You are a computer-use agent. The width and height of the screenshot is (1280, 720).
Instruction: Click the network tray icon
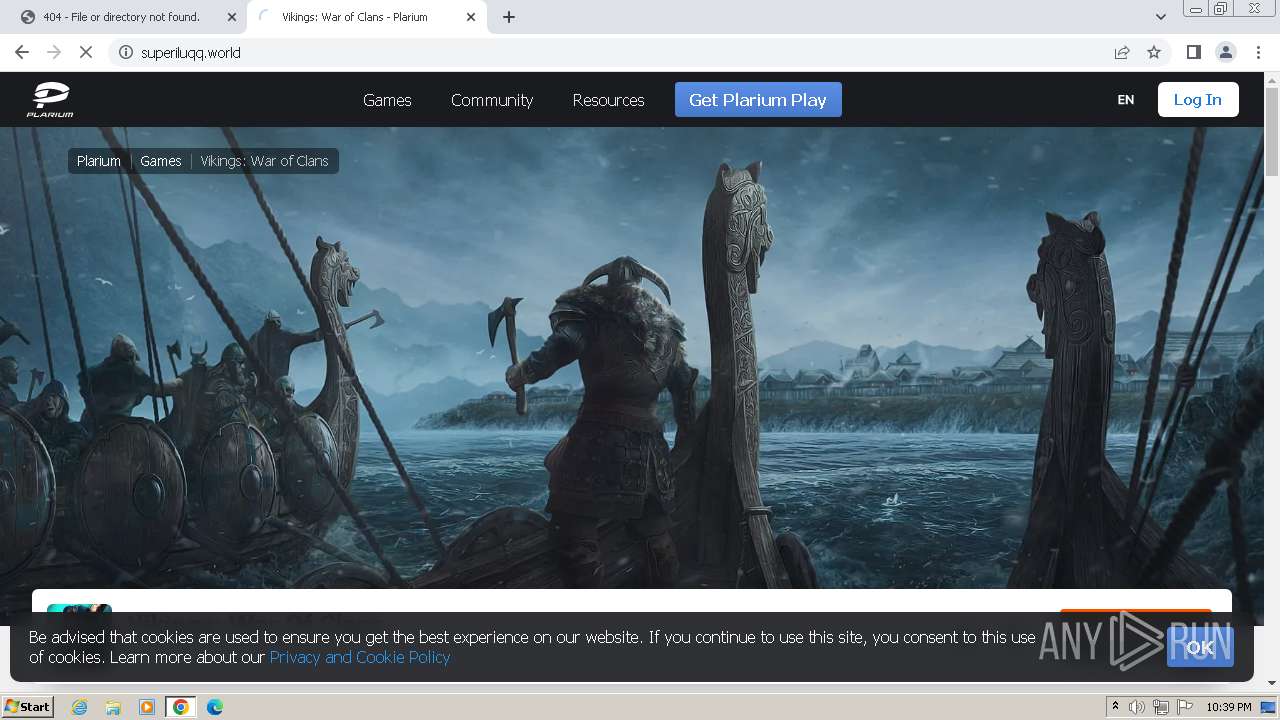click(1161, 707)
